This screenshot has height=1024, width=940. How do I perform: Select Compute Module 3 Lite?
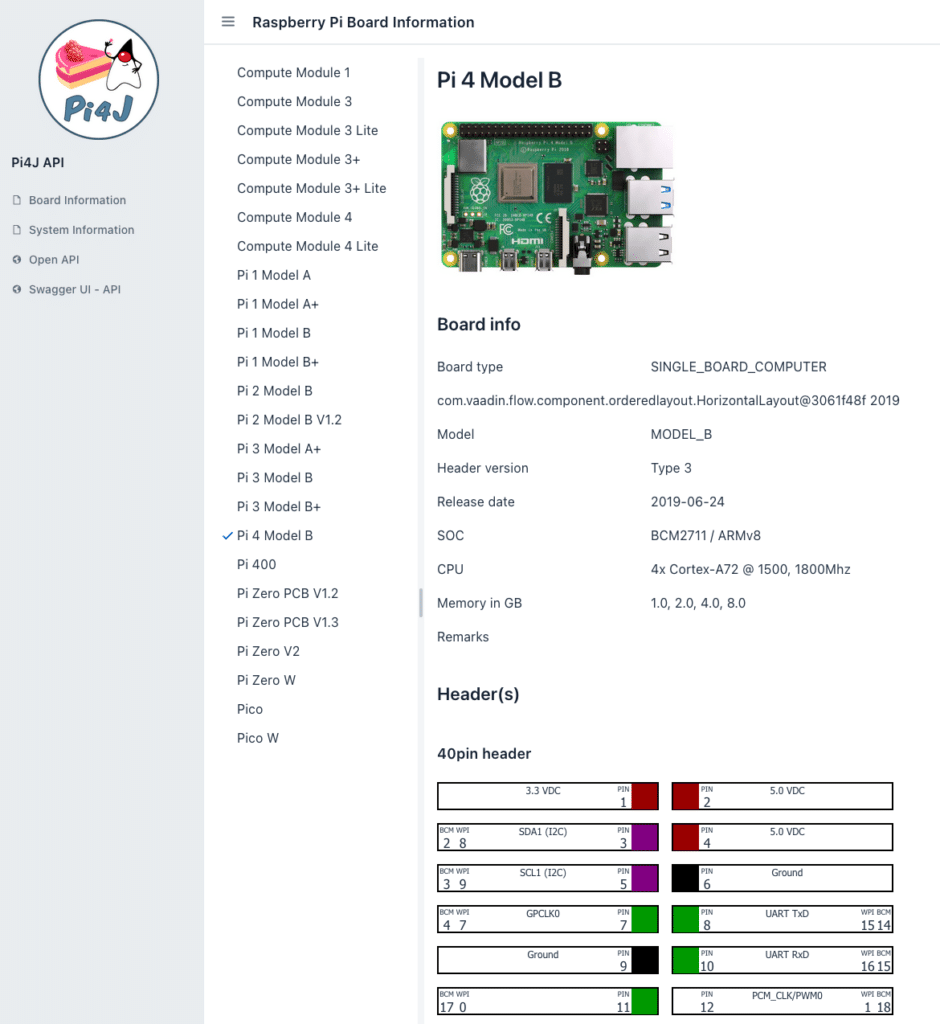pos(307,130)
